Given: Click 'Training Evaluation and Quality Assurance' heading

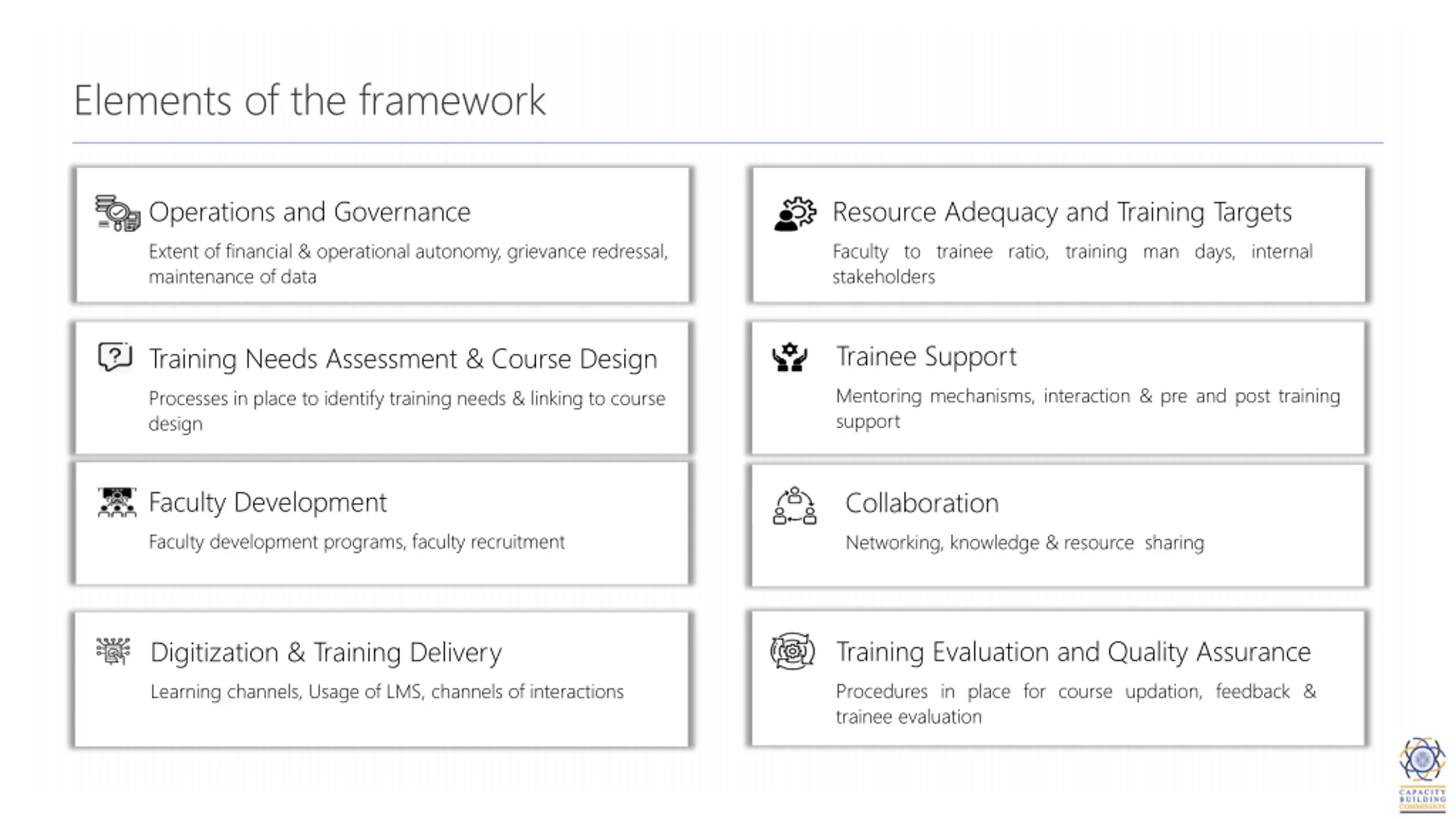Looking at the screenshot, I should pos(1073,652).
